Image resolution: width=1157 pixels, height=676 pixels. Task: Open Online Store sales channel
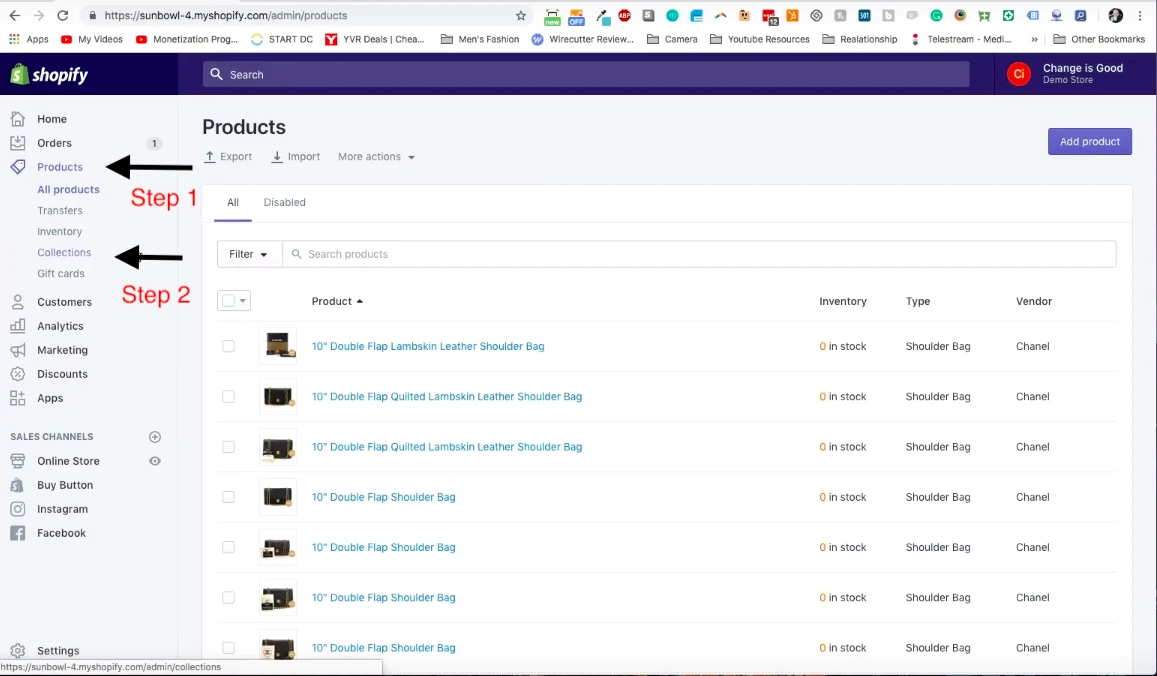(x=68, y=461)
